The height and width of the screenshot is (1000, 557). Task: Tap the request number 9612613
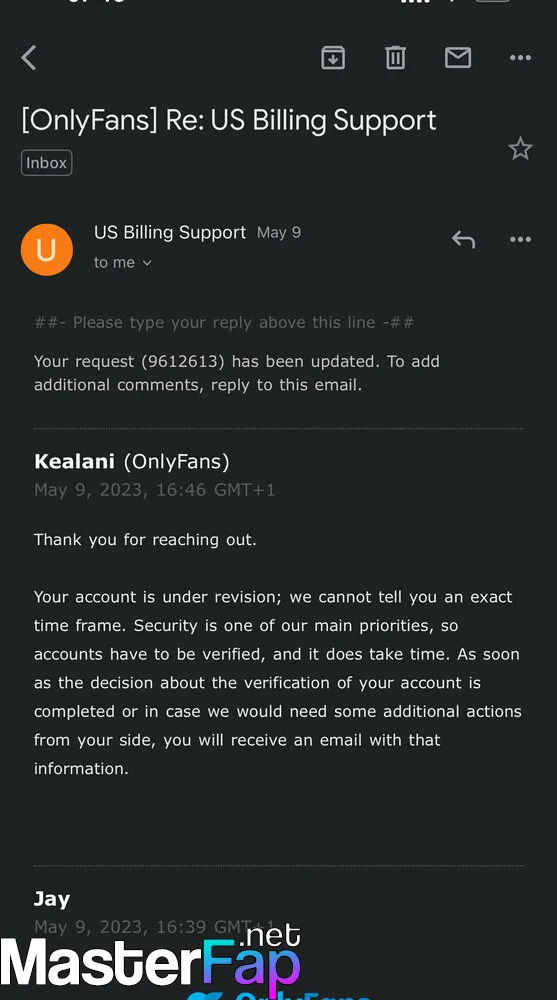[183, 362]
